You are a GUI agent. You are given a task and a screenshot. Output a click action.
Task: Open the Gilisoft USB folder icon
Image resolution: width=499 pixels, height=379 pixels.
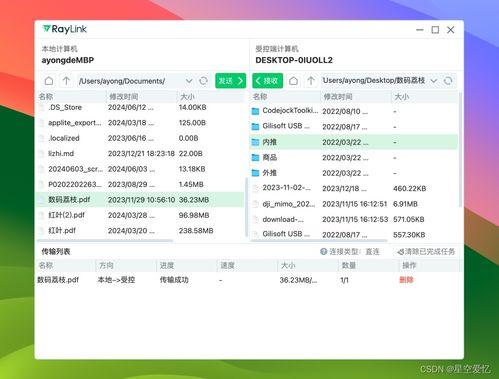pos(255,126)
